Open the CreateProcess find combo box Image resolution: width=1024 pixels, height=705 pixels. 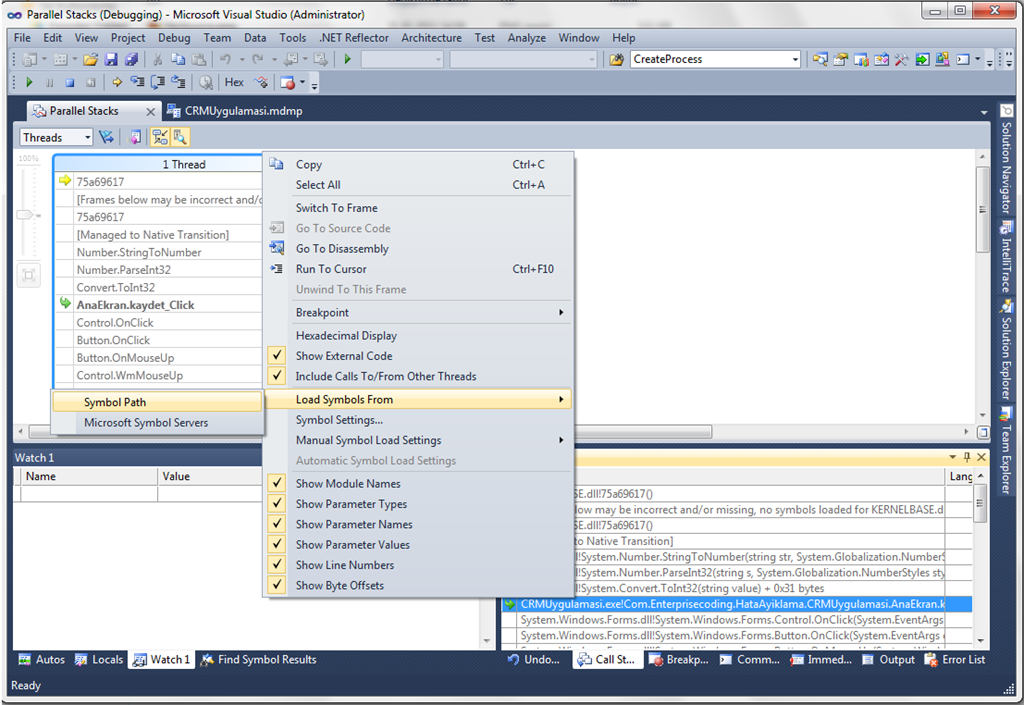[795, 59]
